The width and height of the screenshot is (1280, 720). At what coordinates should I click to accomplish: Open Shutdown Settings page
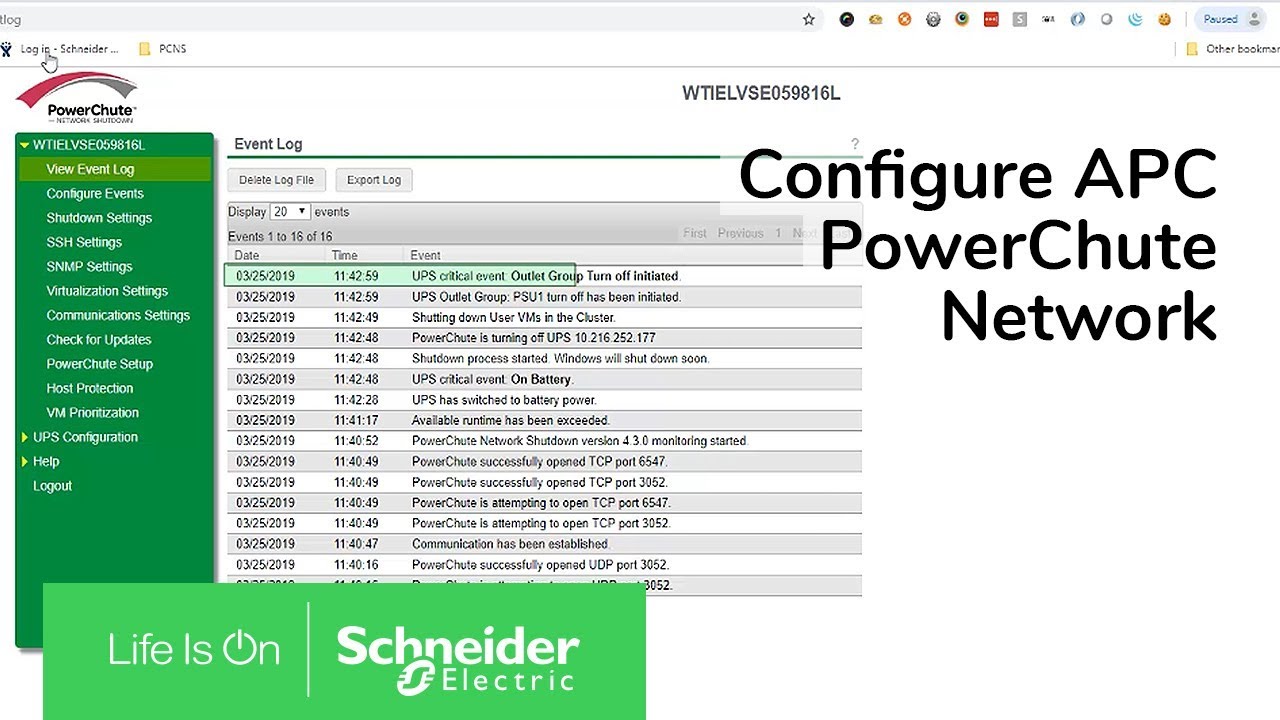(x=99, y=218)
